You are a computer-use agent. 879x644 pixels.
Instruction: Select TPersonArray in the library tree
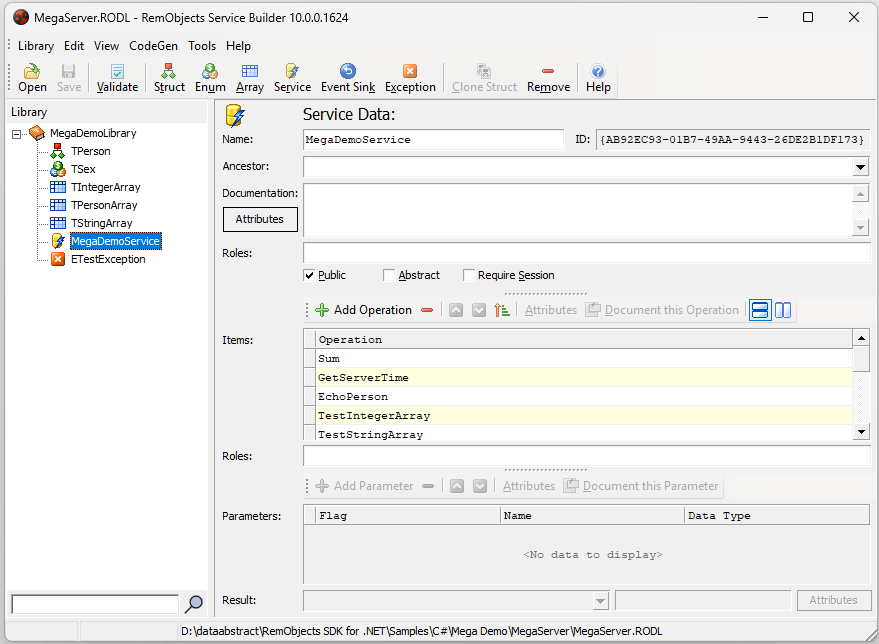point(104,205)
